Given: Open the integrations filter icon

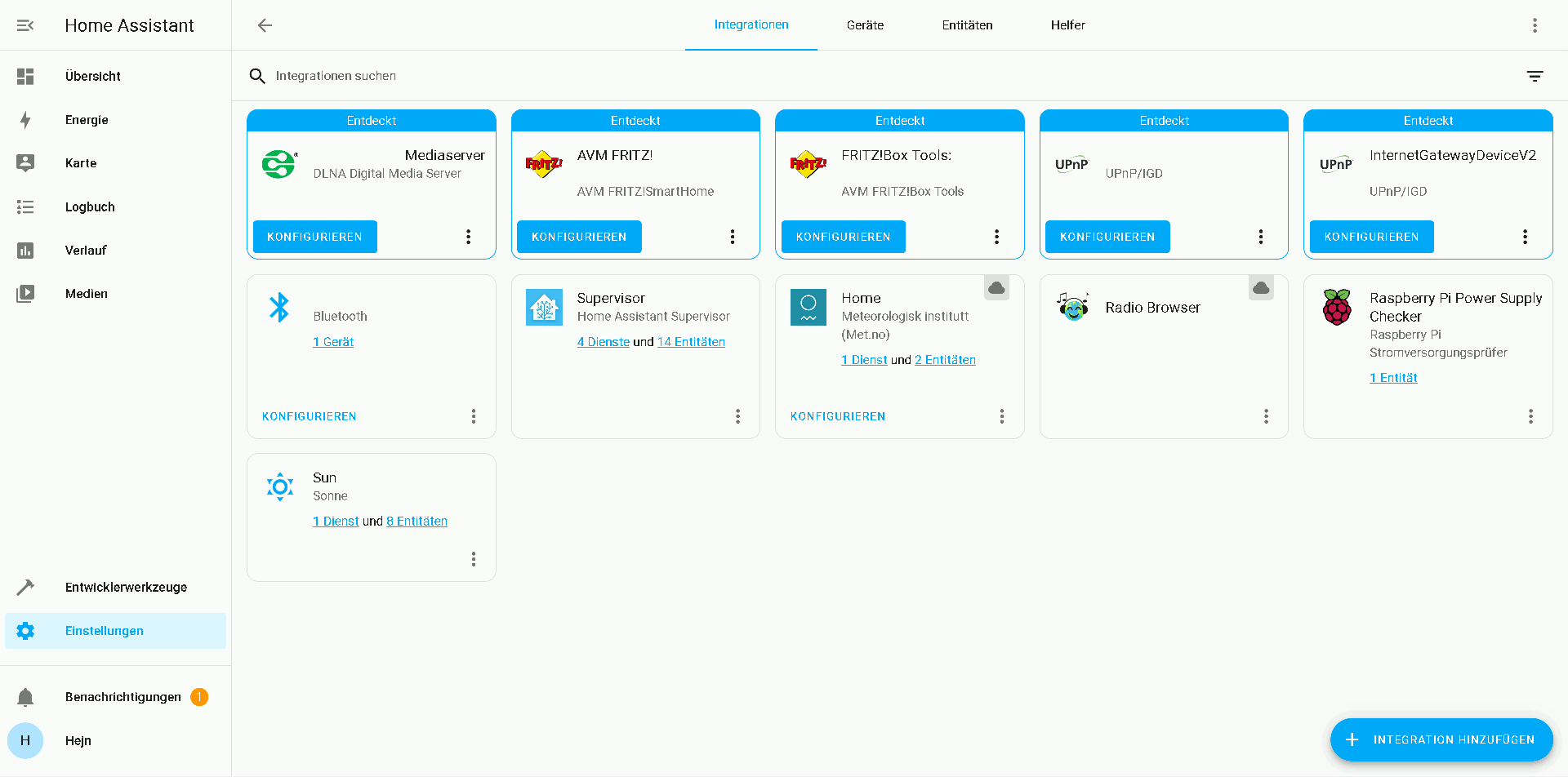Looking at the screenshot, I should pyautogui.click(x=1535, y=76).
